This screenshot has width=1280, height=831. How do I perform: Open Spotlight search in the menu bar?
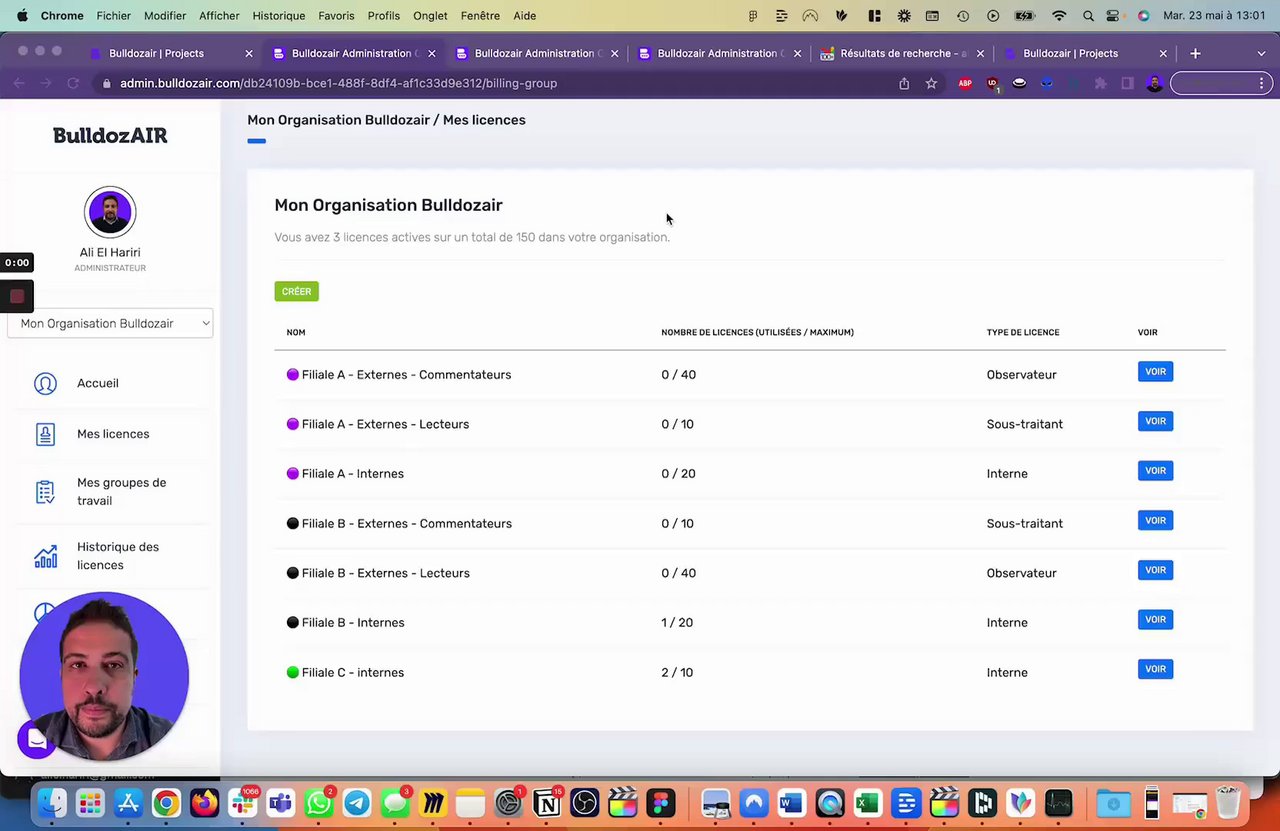coord(1088,16)
